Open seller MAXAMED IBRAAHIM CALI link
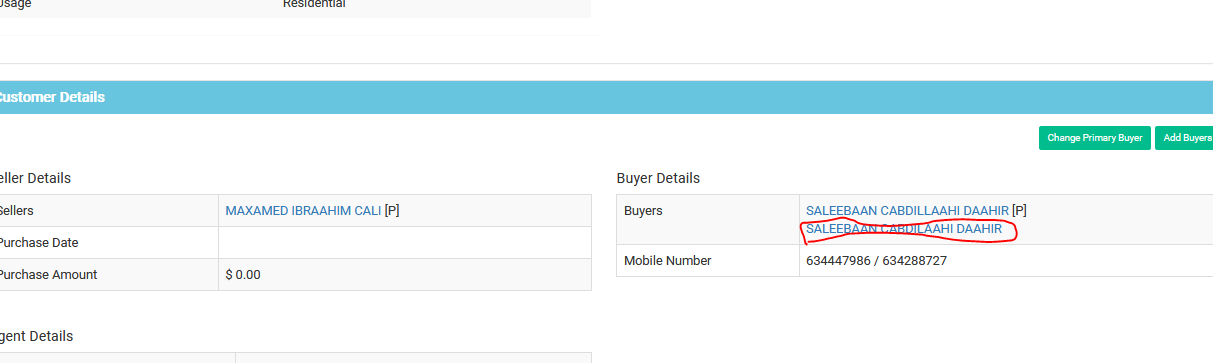The height and width of the screenshot is (363, 1213). 303,211
